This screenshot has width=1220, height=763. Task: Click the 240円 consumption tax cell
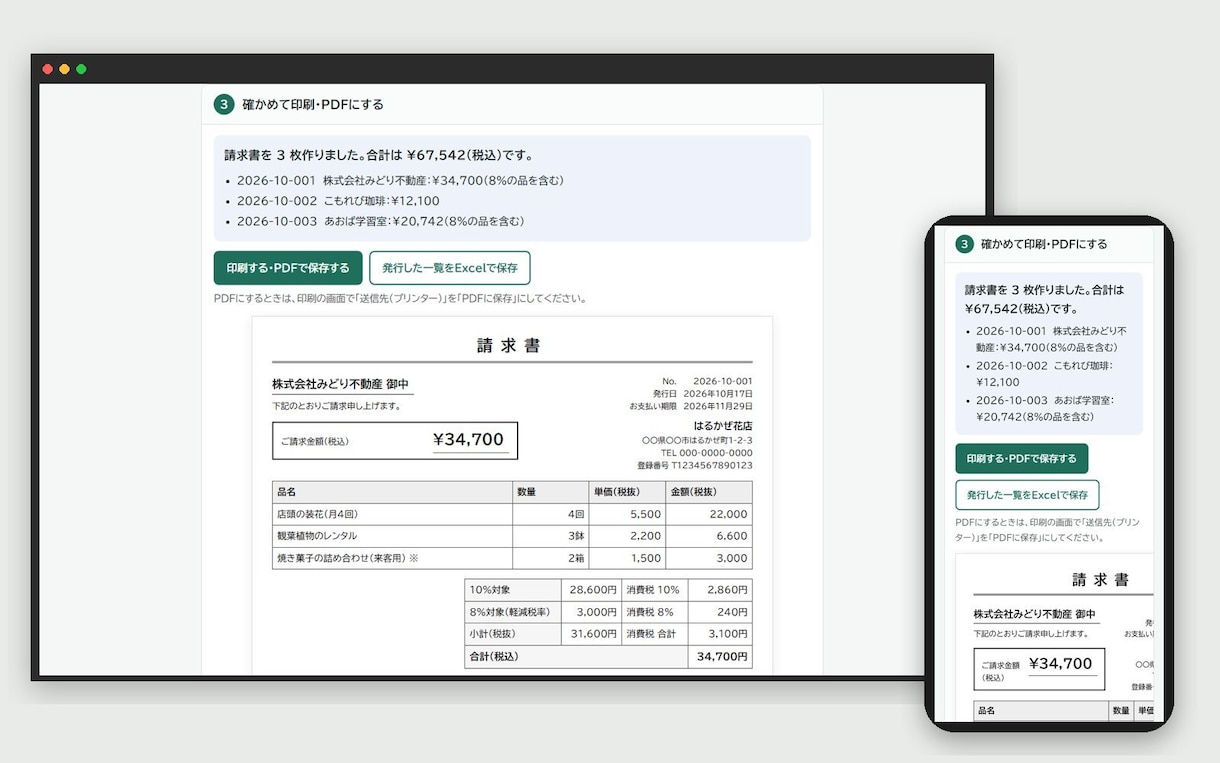tap(720, 612)
